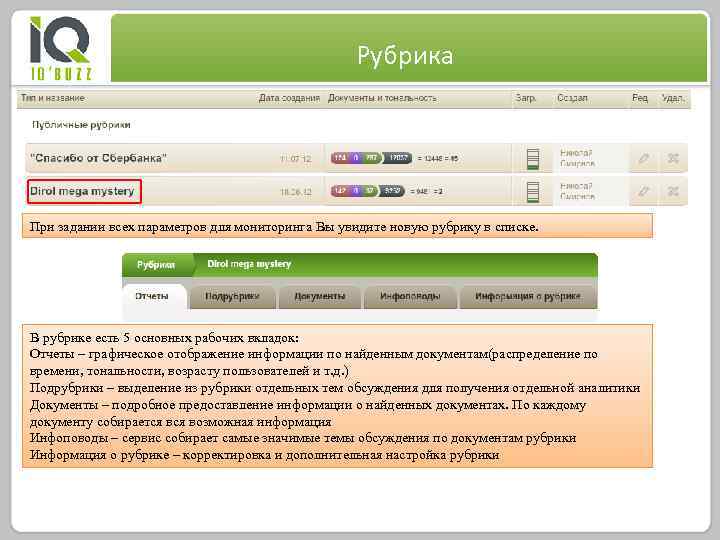Click the Дата создания column header
This screenshot has height=540, width=720.
(x=289, y=98)
